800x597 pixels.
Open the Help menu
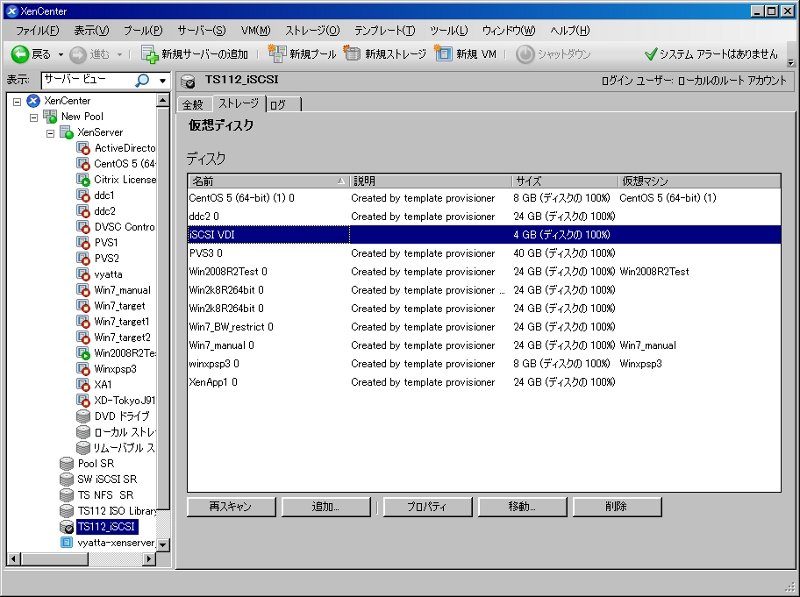(569, 31)
